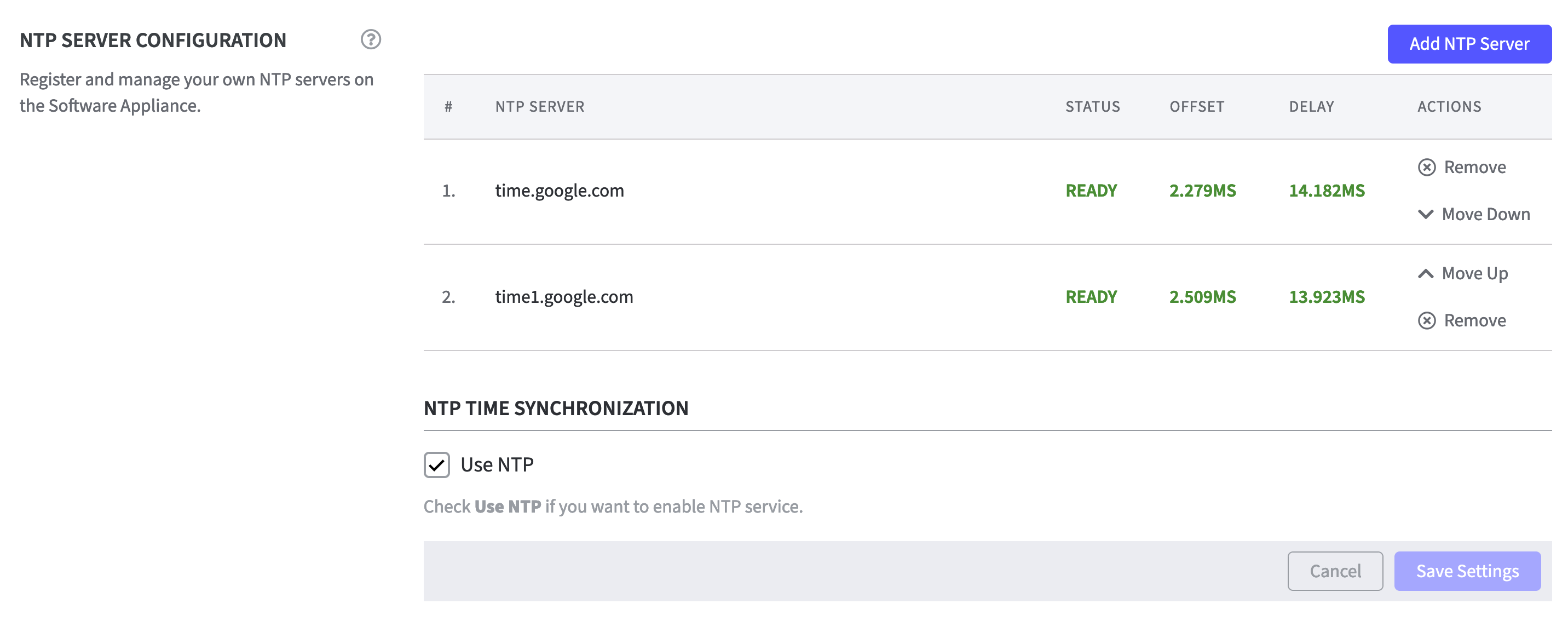This screenshot has height=621, width=1568.
Task: Select the Remove link for first server
Action: coord(1475,167)
